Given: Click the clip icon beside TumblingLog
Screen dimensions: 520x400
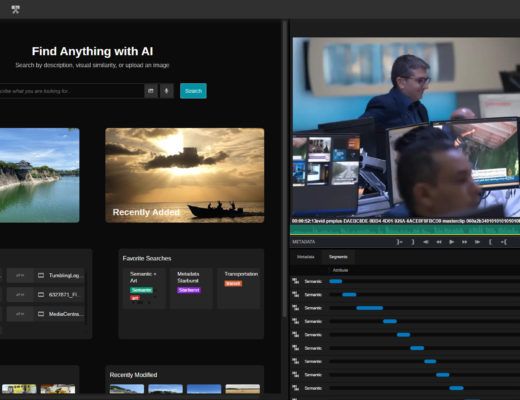Looking at the screenshot, I should pyautogui.click(x=41, y=275).
